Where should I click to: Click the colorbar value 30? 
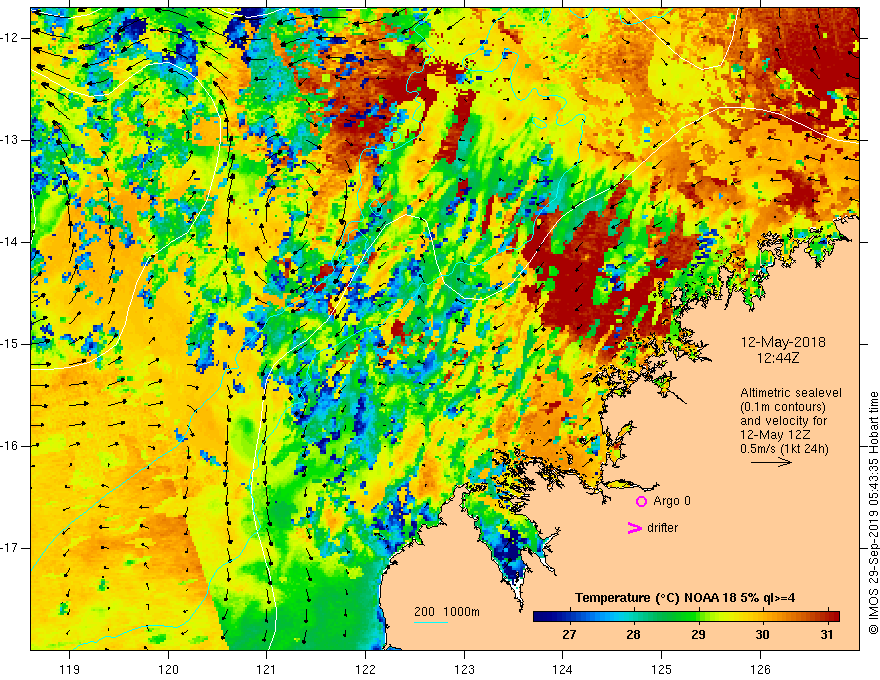(762, 635)
